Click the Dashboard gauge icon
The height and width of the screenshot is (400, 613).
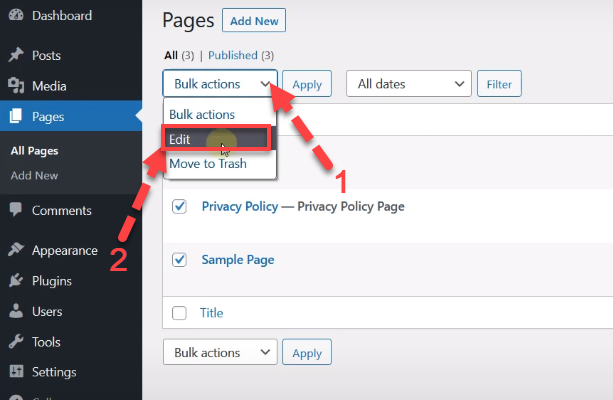(x=16, y=14)
